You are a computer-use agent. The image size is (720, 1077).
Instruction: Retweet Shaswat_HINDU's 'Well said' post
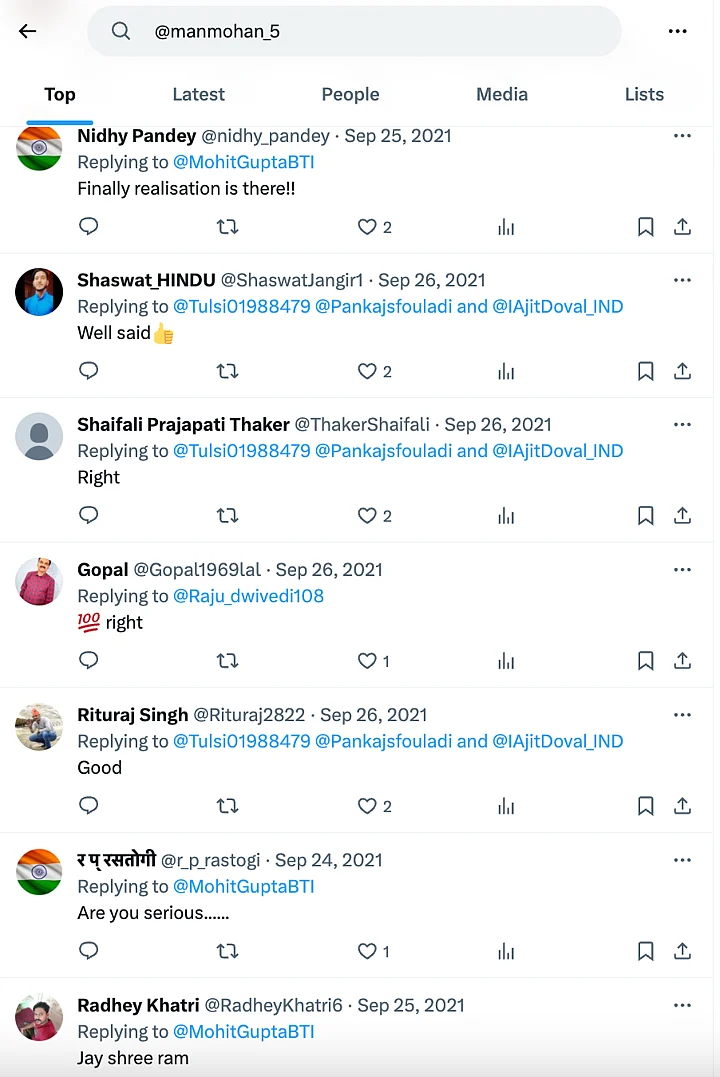[227, 371]
